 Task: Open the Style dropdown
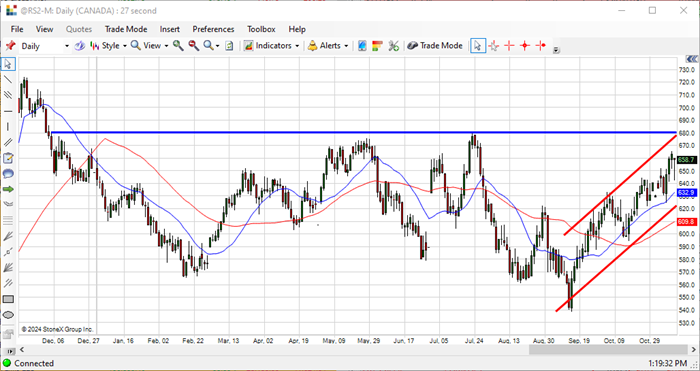(x=108, y=46)
